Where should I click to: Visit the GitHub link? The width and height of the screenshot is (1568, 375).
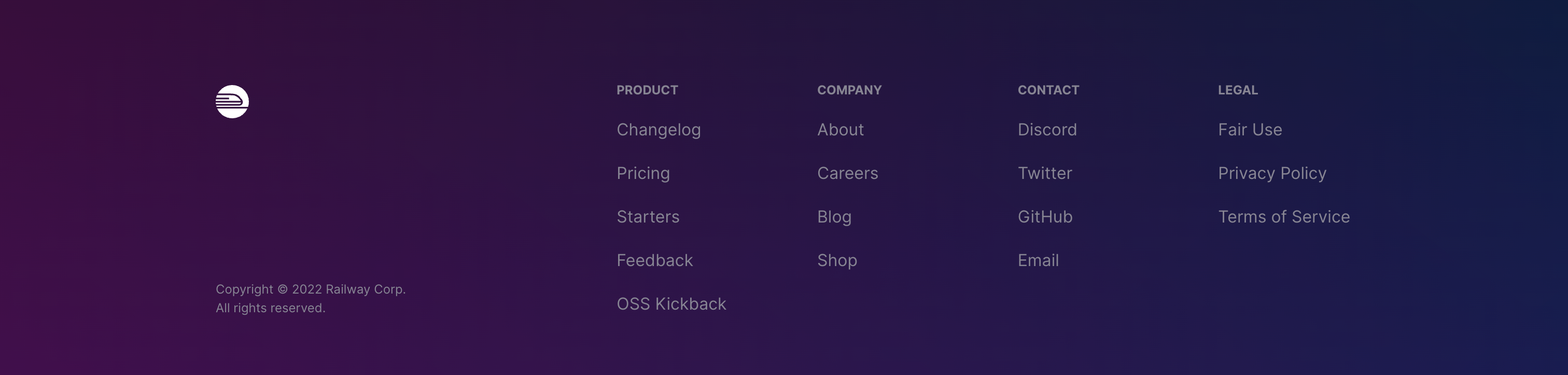pos(1044,217)
